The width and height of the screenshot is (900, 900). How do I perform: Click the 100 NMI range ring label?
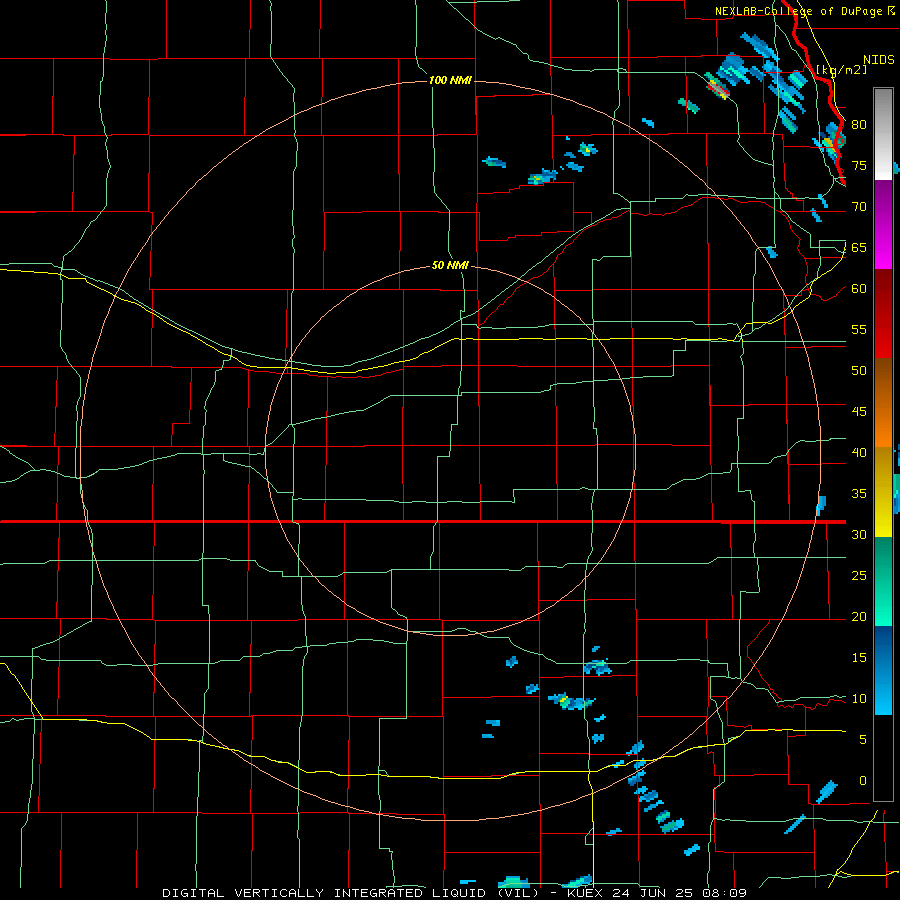point(450,80)
